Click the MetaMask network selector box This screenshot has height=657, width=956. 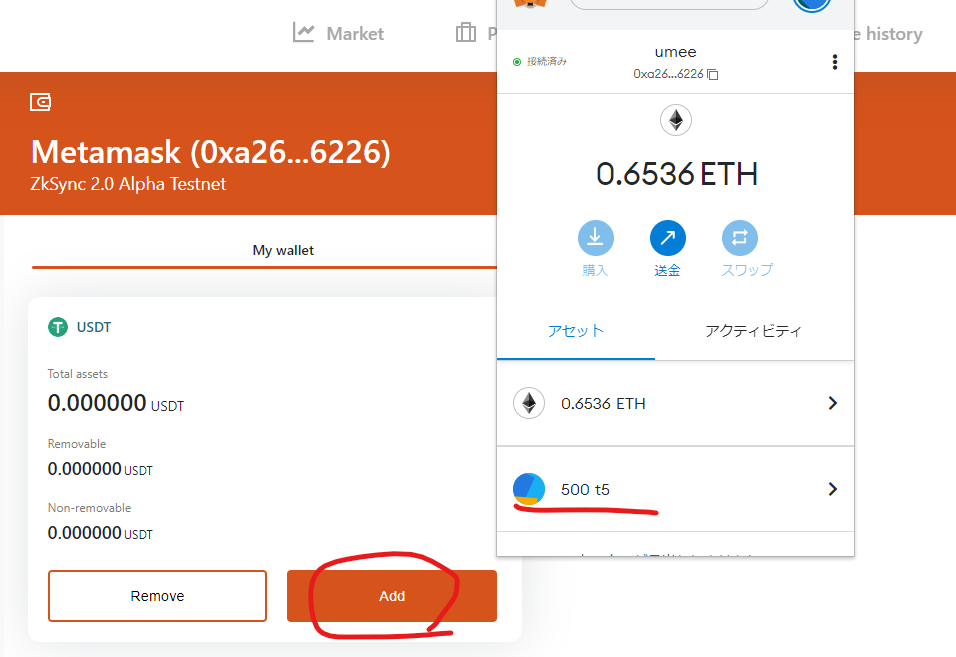pos(669,4)
